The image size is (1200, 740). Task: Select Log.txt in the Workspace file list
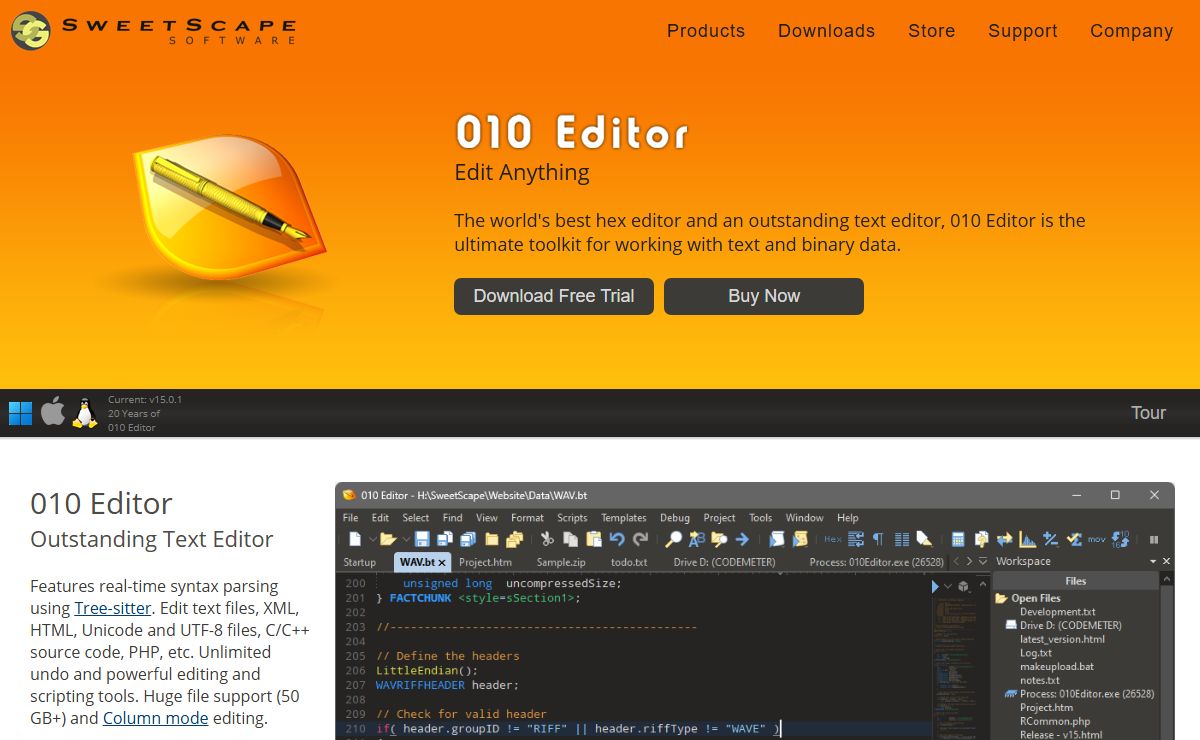[x=1035, y=653]
